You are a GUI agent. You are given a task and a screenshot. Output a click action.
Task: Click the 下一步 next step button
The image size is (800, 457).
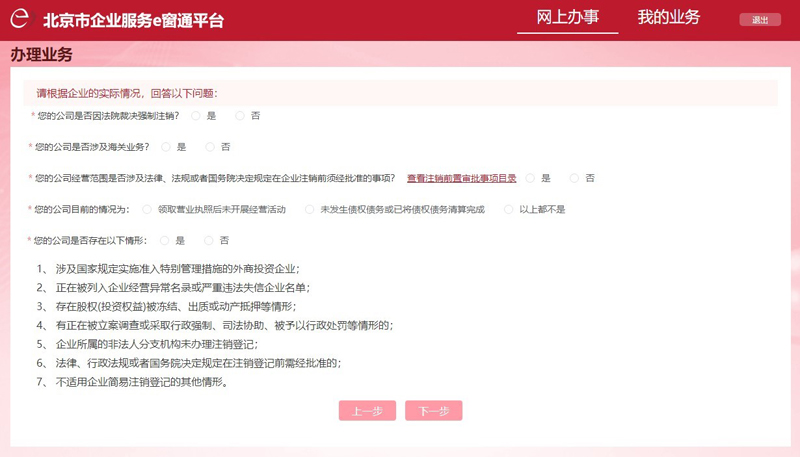(x=434, y=411)
